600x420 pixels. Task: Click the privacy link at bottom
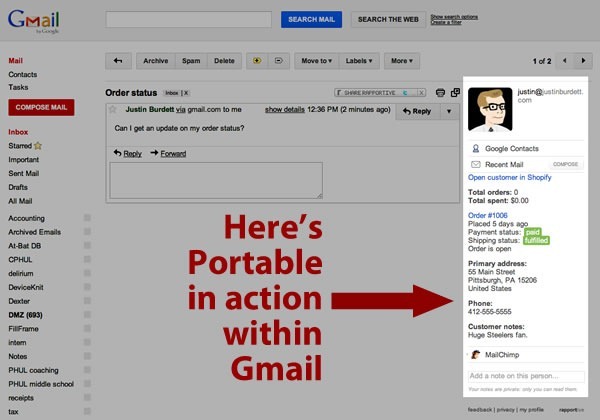[505, 410]
